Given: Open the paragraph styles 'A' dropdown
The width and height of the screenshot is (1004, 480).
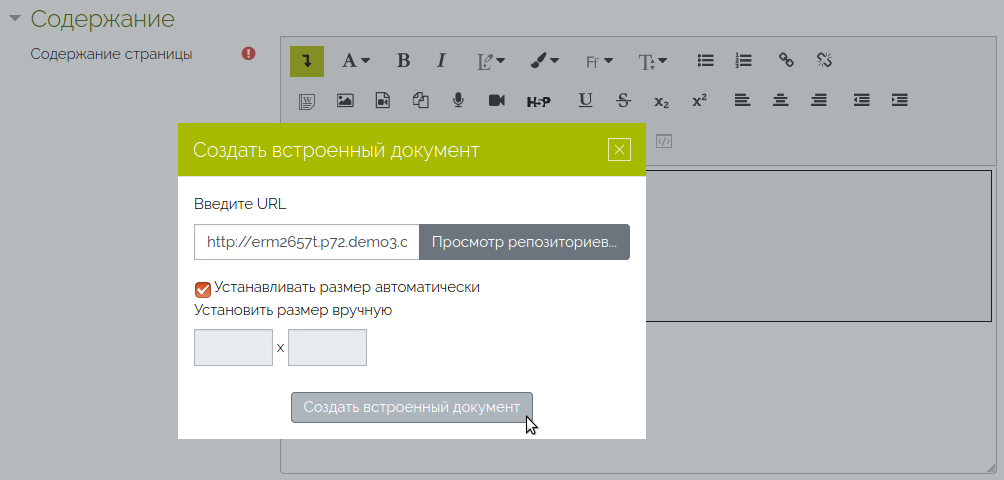Looking at the screenshot, I should click(356, 61).
